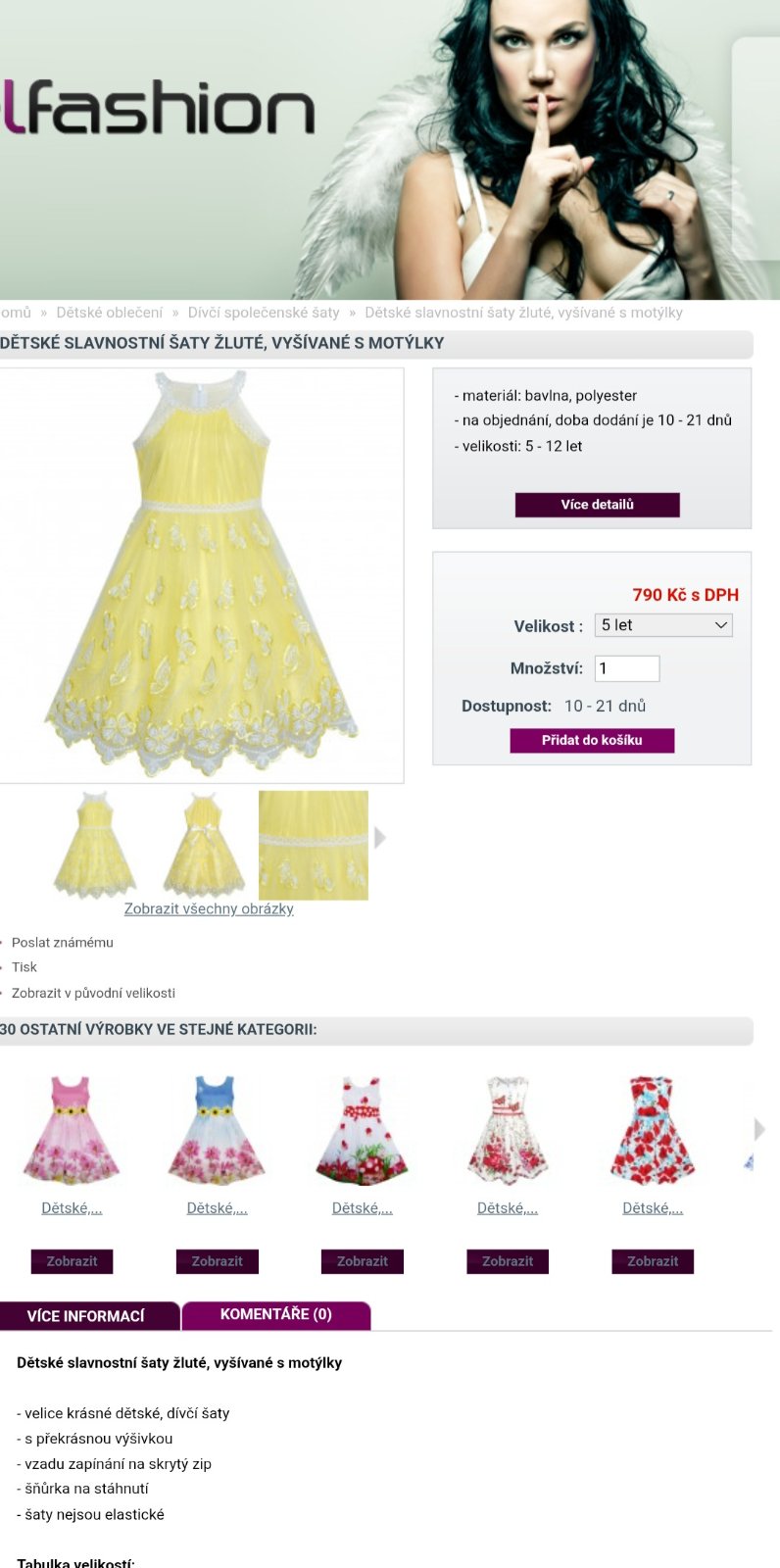The height and width of the screenshot is (1568, 780).
Task: Click the Více detailů button
Action: pyautogui.click(x=597, y=505)
